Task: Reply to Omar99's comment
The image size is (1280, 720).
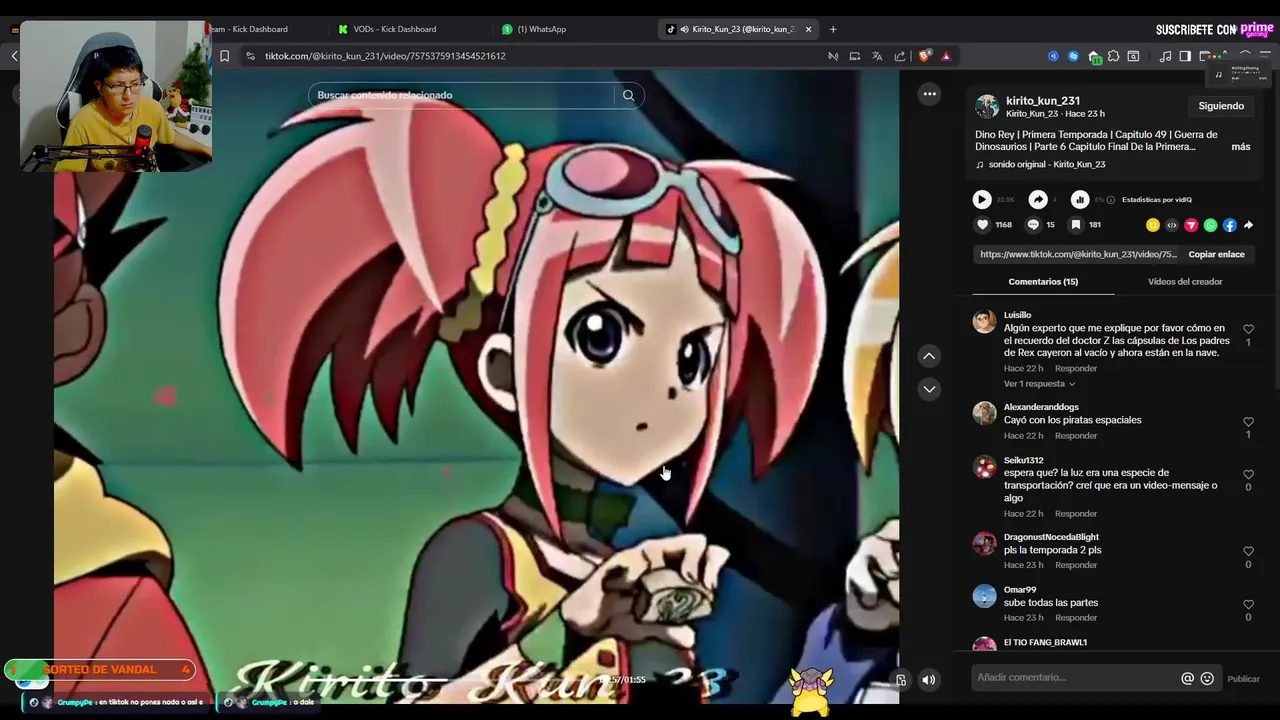Action: [x=1076, y=618]
